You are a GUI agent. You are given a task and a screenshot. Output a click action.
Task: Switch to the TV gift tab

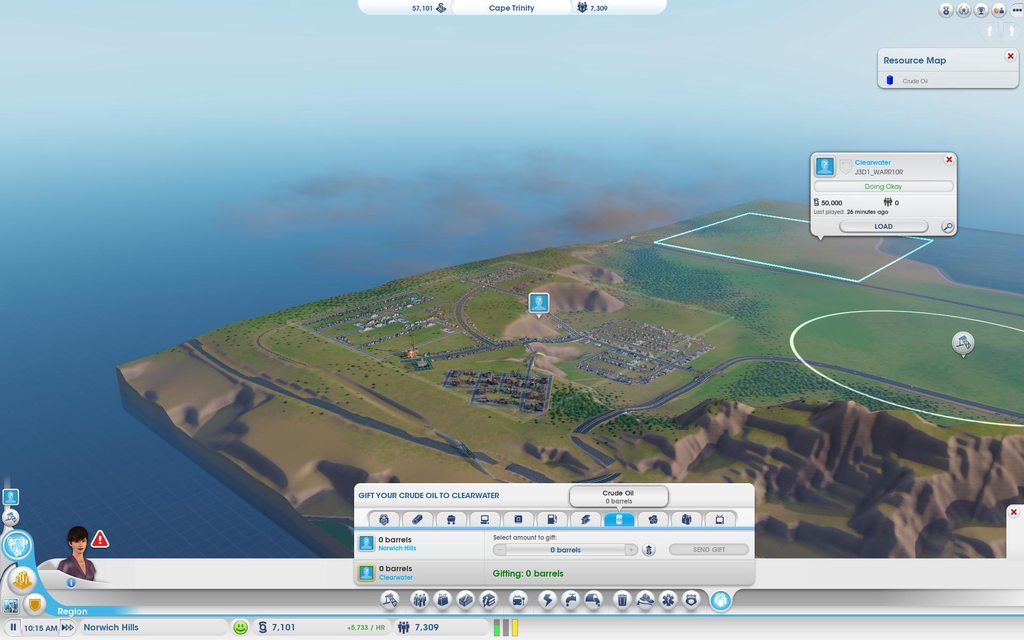[x=719, y=519]
